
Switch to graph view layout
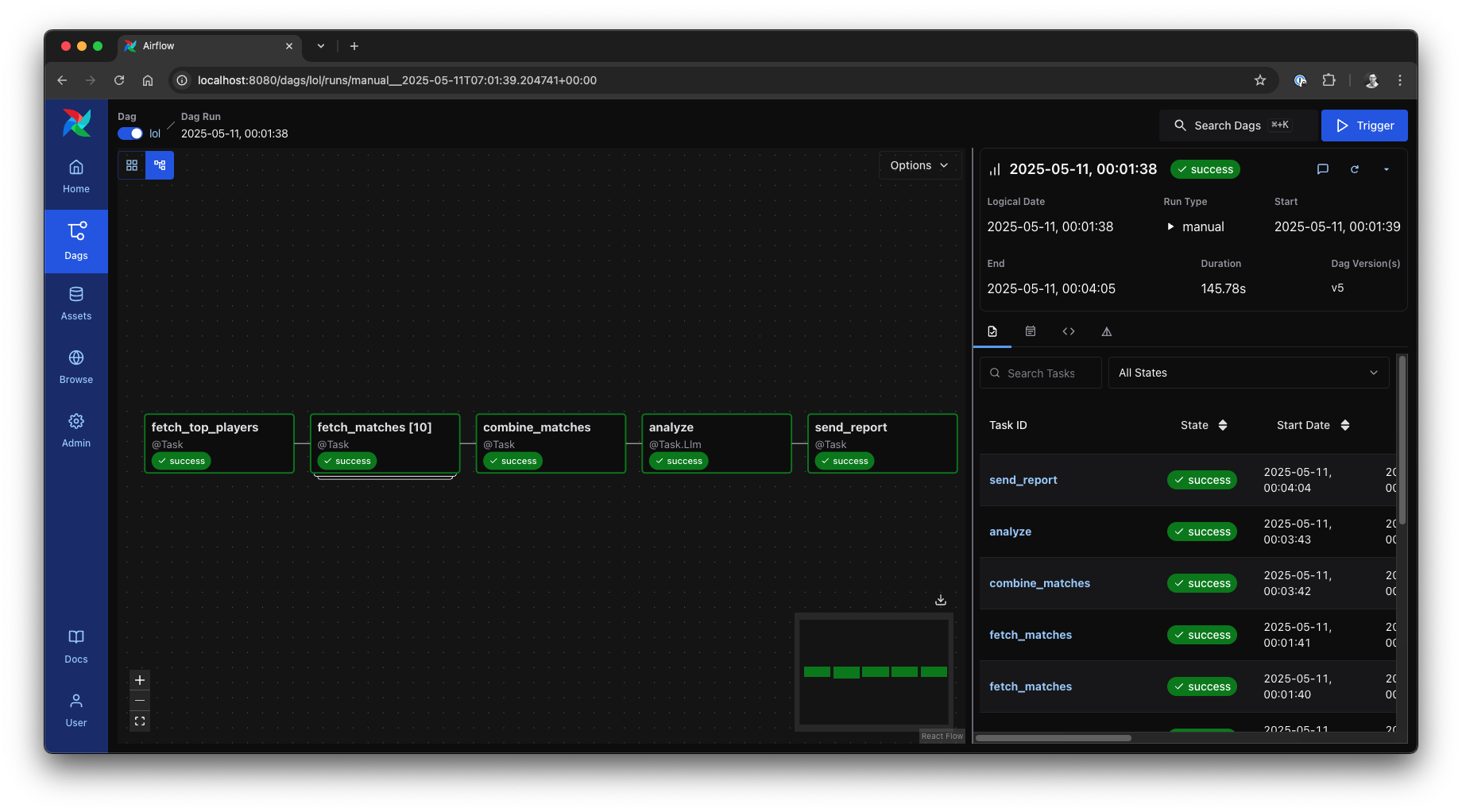[159, 165]
